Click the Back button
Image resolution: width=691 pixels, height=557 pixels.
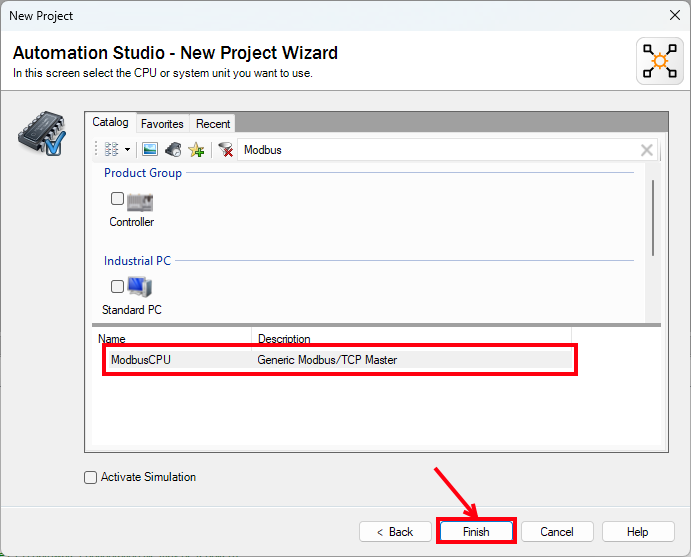[394, 532]
